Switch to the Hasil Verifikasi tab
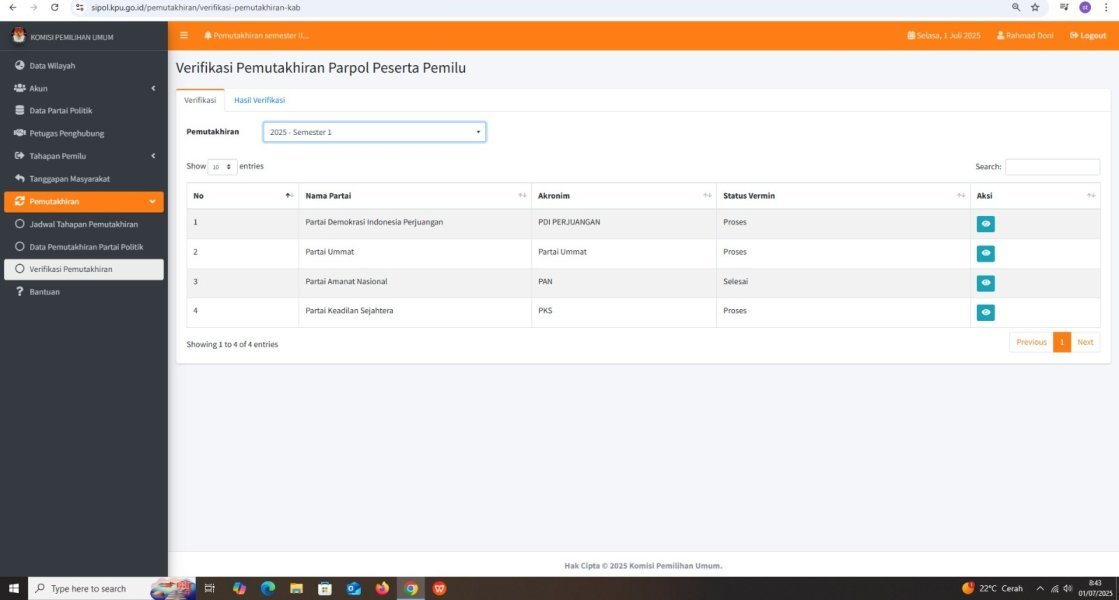Viewport: 1119px width, 600px height. pyautogui.click(x=259, y=100)
